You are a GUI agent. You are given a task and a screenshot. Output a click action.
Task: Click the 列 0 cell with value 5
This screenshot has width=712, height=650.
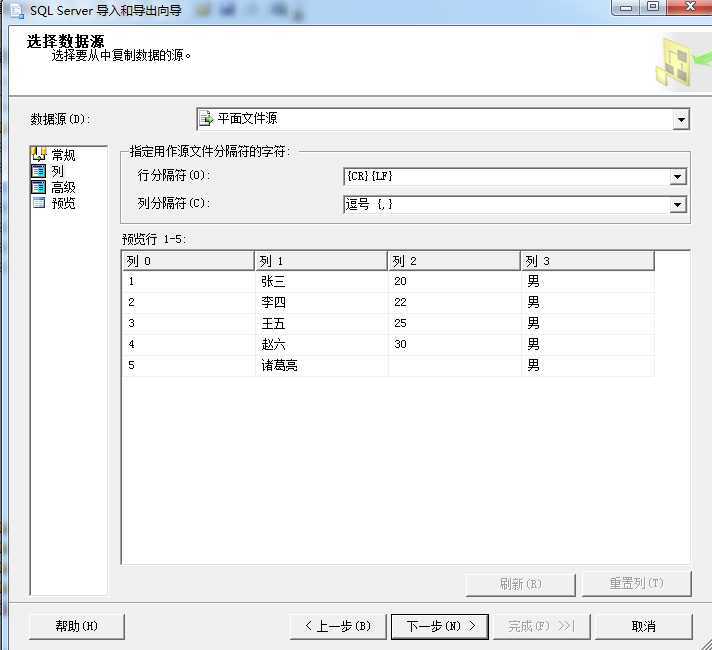[188, 365]
